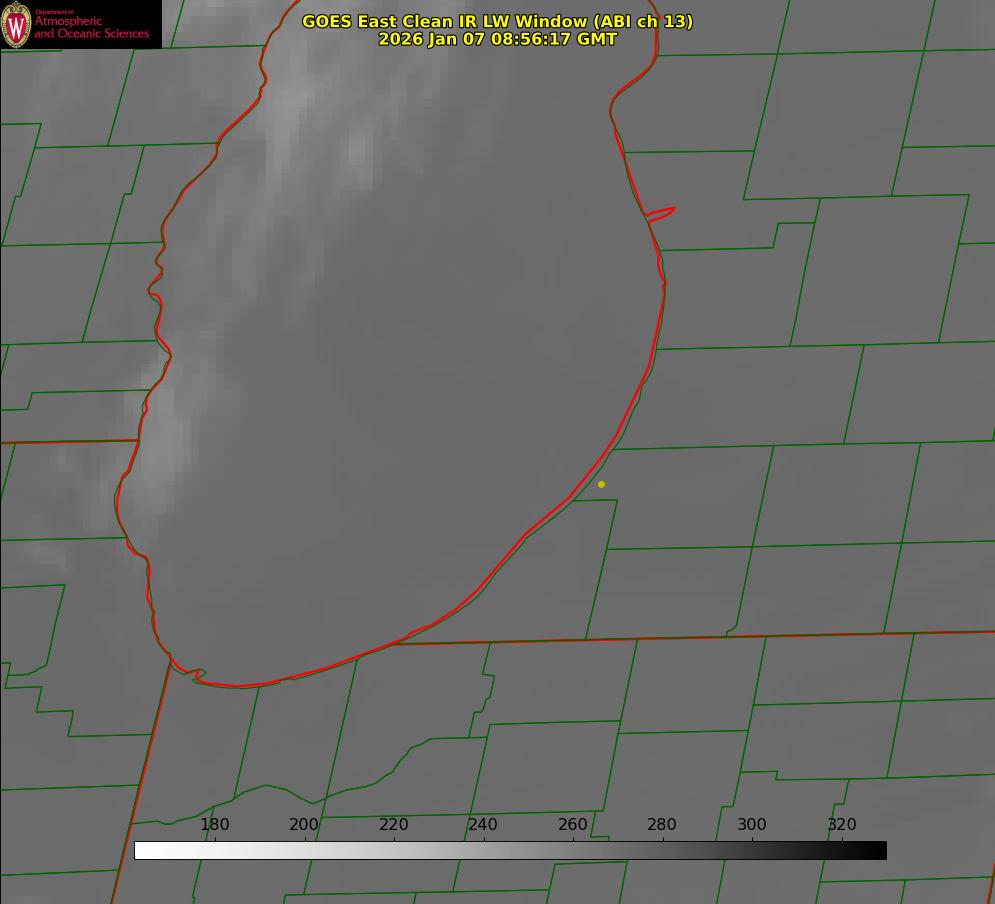
Task: Click the 180 colorbar label
Action: click(x=215, y=824)
